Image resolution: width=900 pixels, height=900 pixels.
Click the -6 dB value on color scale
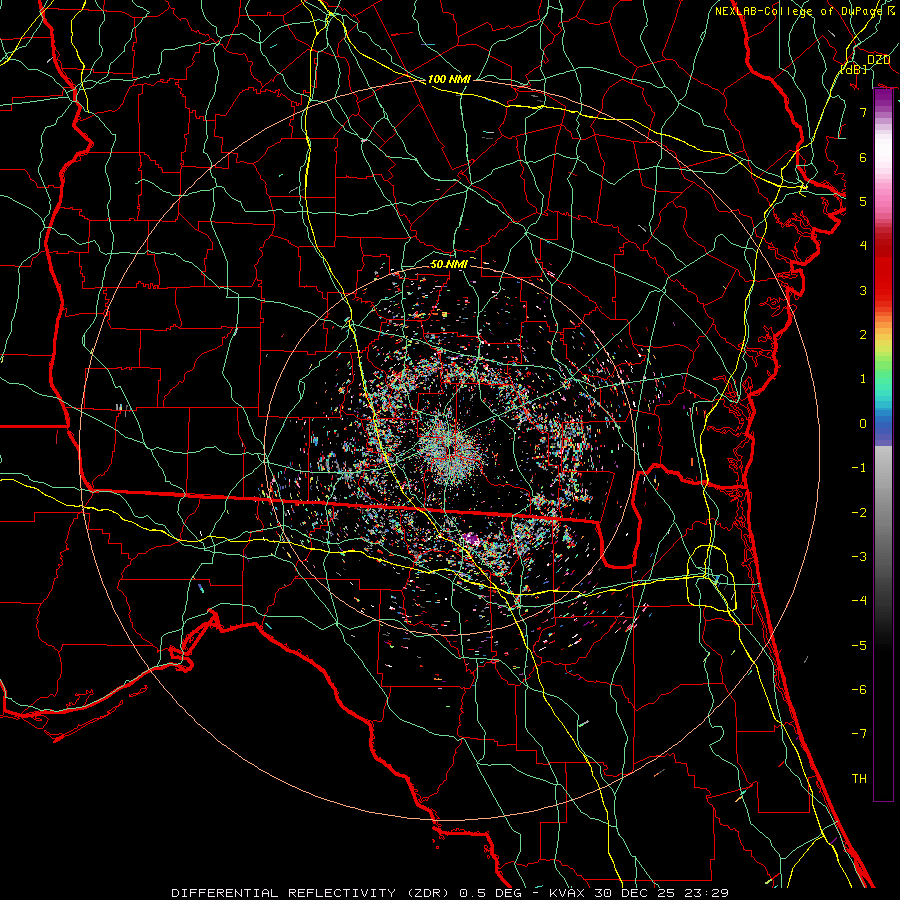tap(859, 690)
